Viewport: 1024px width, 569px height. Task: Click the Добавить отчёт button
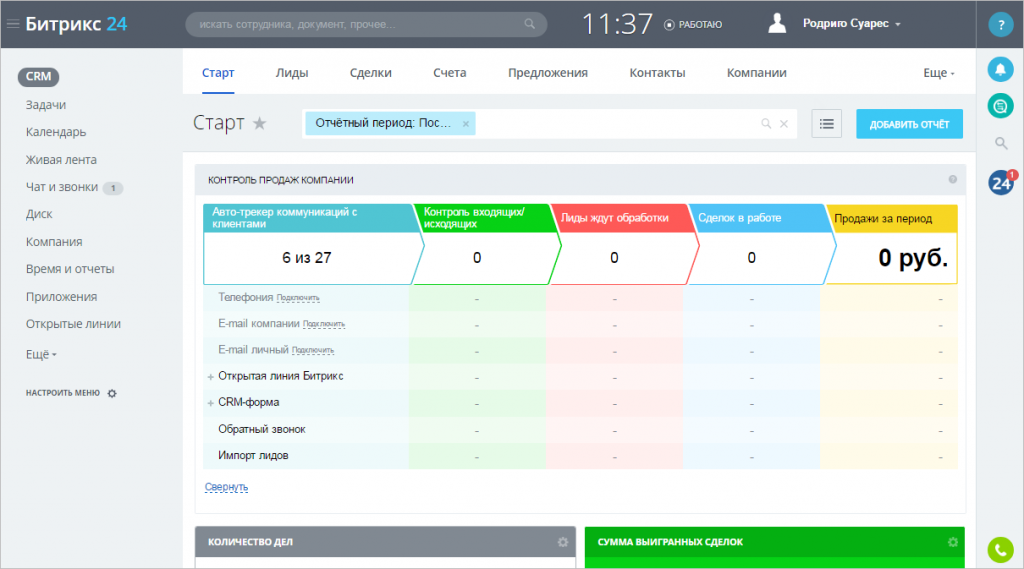(x=909, y=124)
